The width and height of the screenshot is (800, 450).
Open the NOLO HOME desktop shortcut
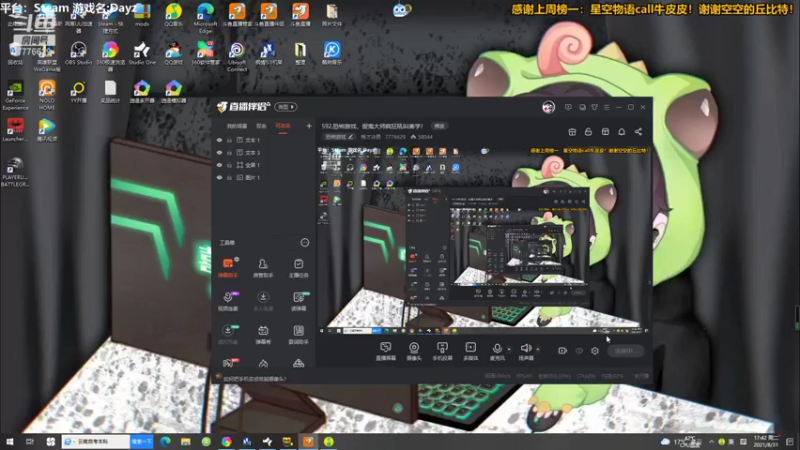point(46,95)
